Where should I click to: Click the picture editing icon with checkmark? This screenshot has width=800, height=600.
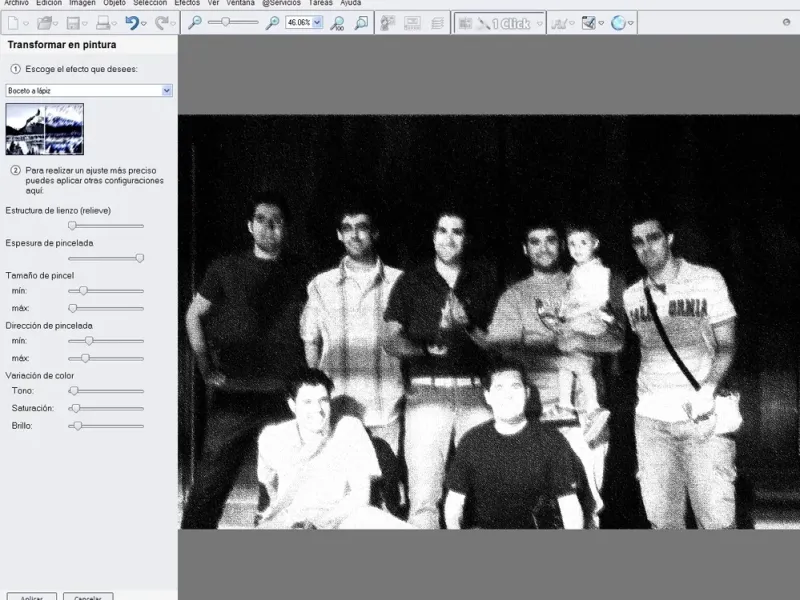click(589, 23)
